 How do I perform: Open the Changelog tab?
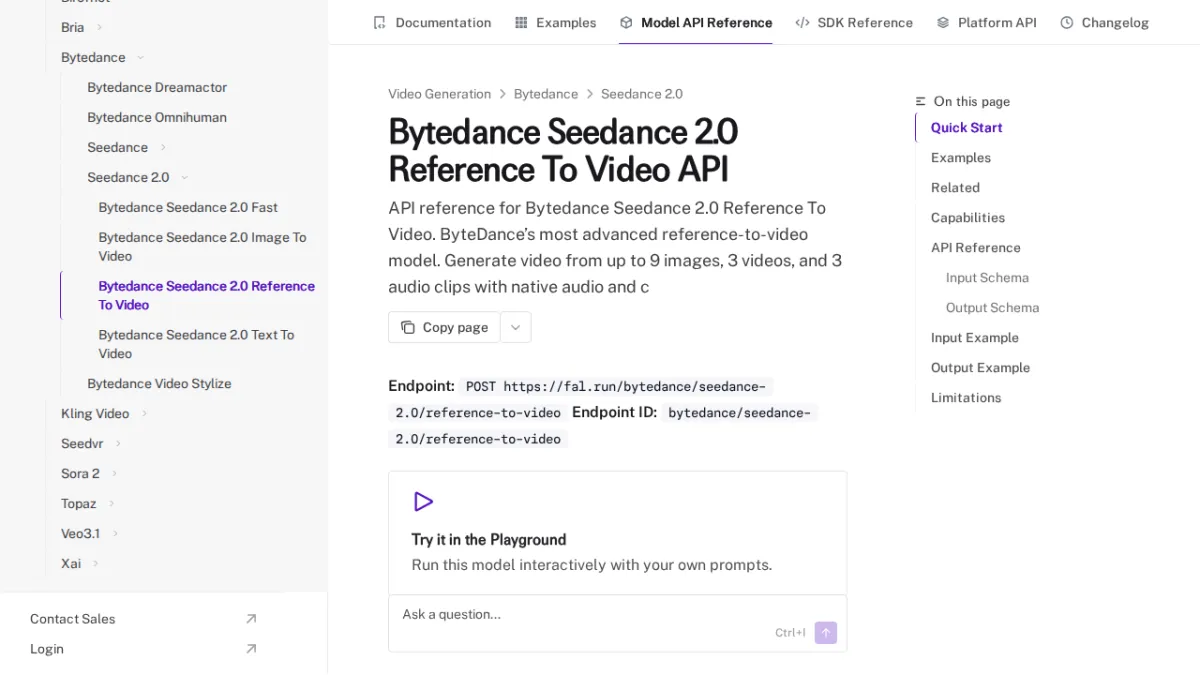(1104, 22)
